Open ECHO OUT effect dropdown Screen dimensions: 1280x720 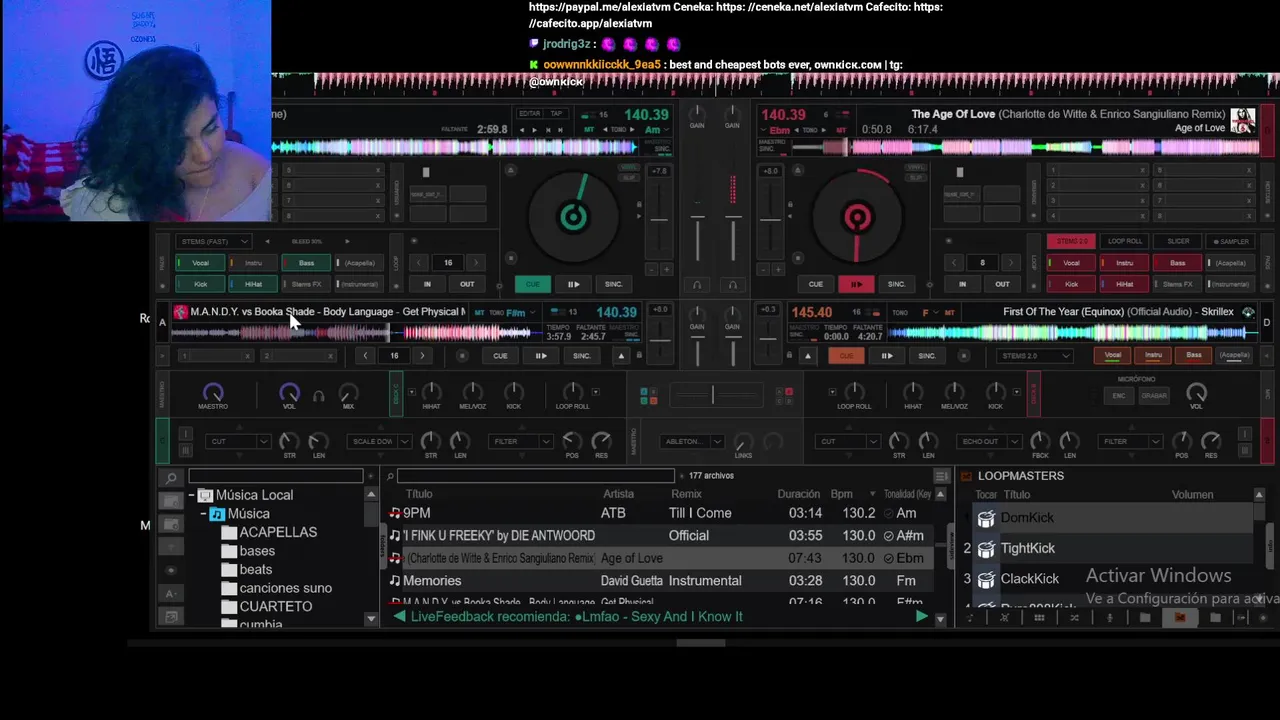[x=988, y=441]
